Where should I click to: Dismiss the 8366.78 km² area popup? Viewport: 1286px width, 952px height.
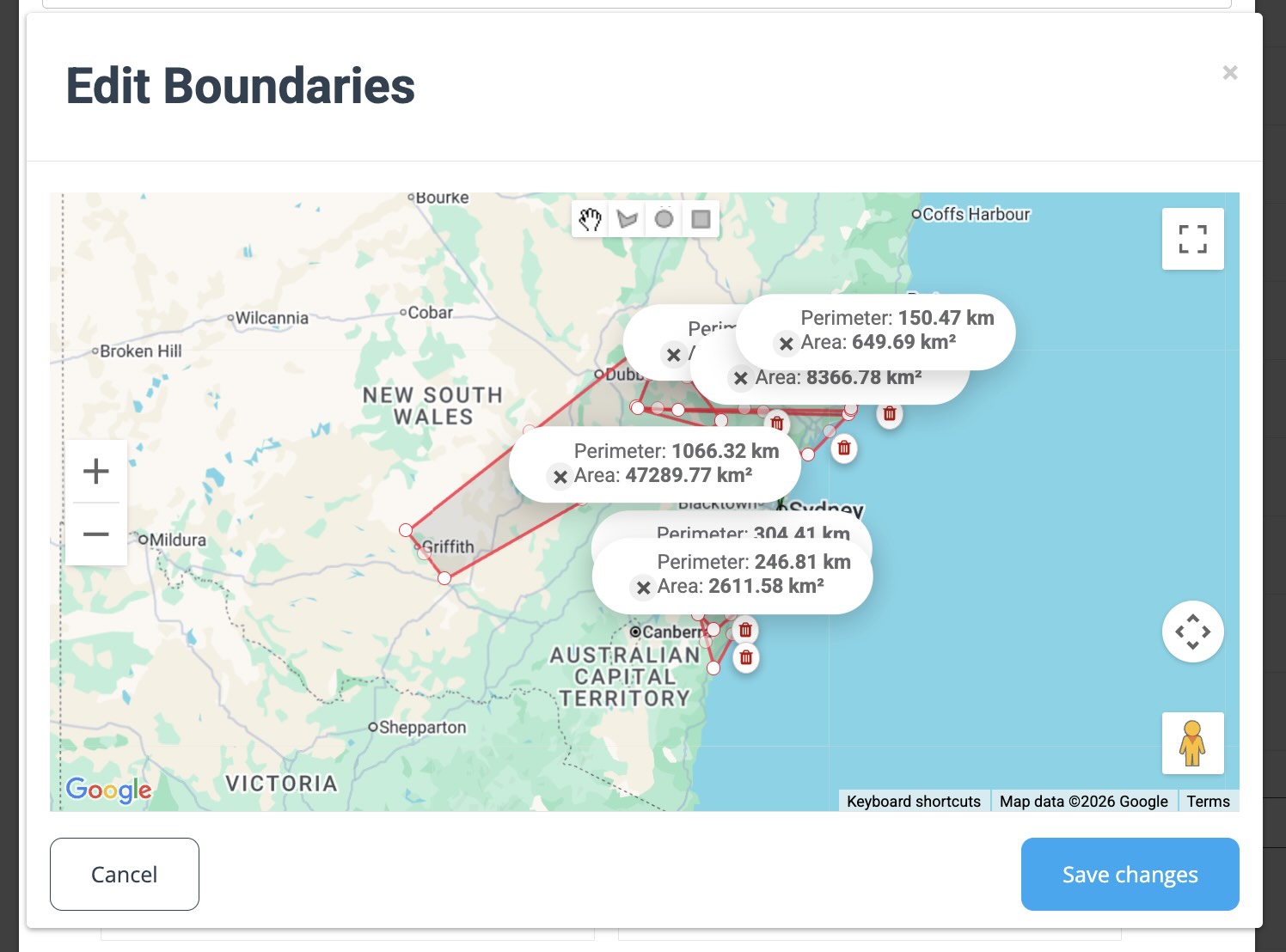coord(740,378)
